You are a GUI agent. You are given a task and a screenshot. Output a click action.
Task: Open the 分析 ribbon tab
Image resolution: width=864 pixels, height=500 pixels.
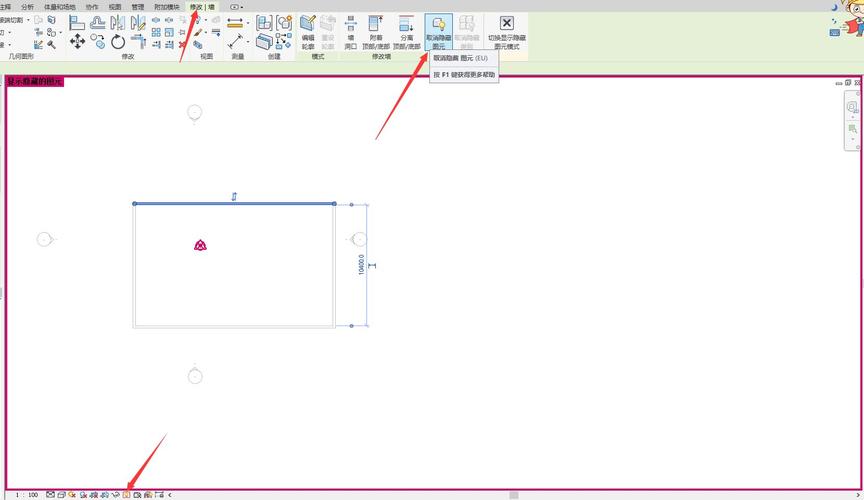tap(27, 6)
